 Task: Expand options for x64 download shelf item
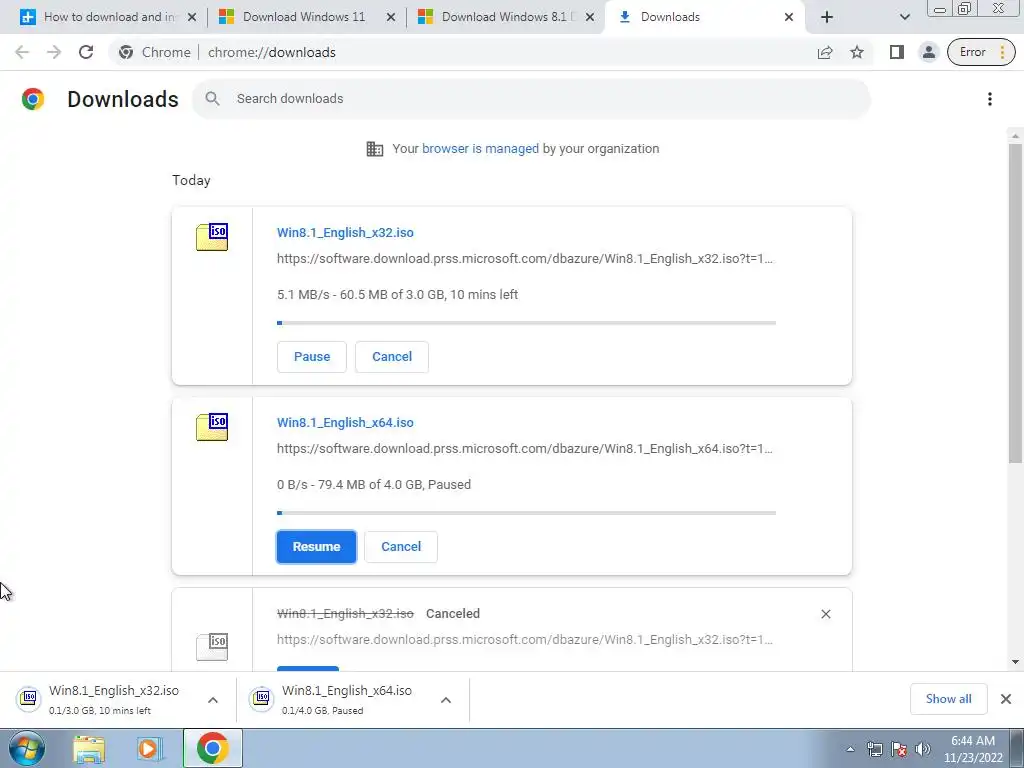[446, 699]
